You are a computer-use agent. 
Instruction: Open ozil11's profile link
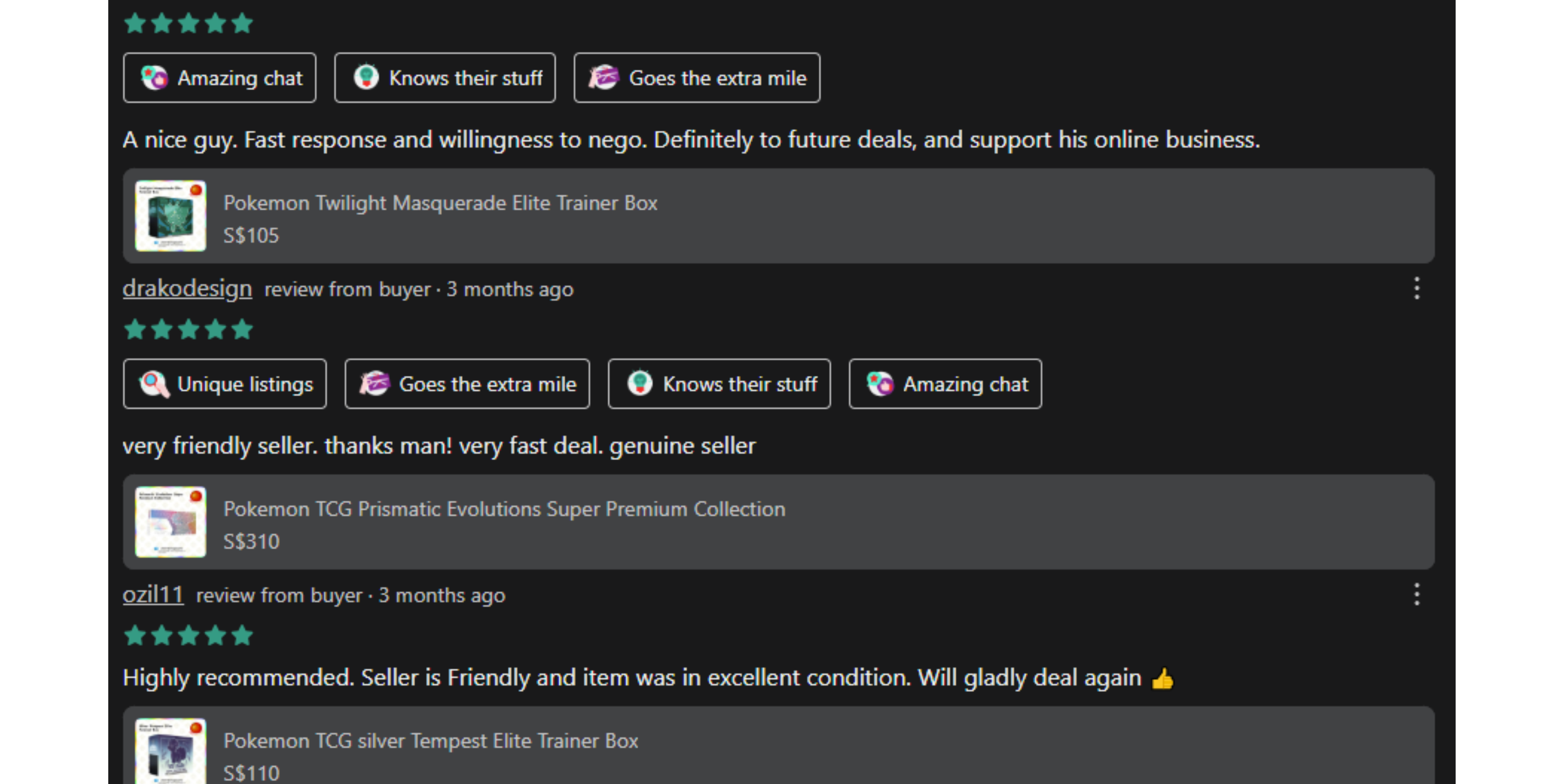tap(153, 595)
